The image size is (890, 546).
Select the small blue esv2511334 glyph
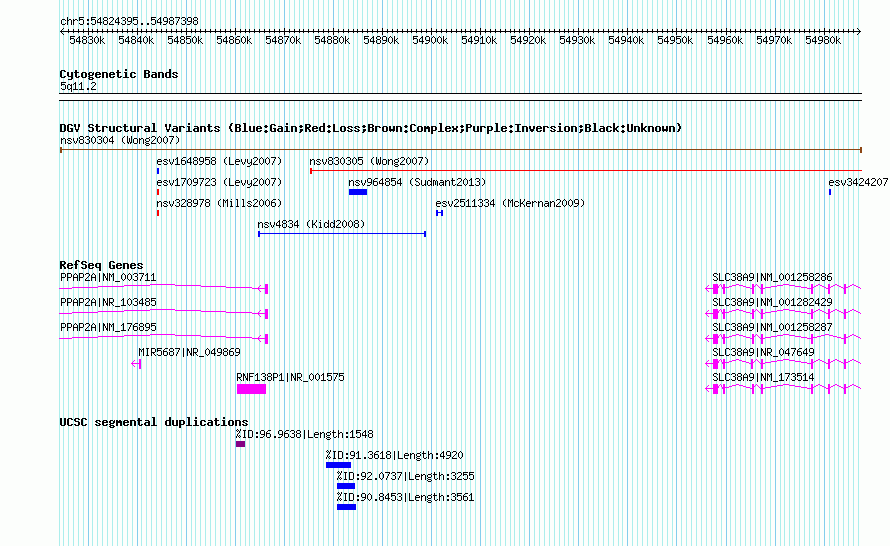tap(439, 213)
